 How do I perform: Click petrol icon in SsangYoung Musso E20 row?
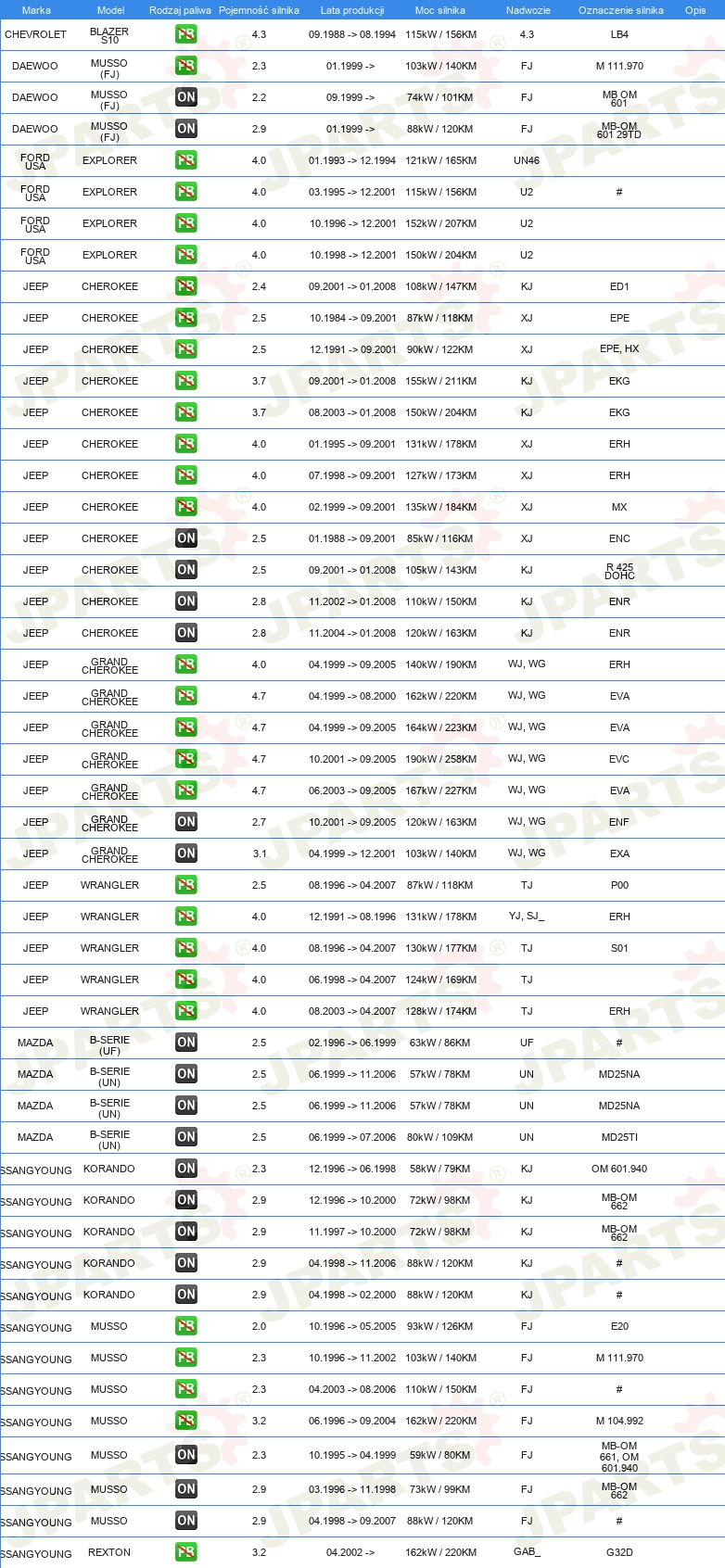(186, 1326)
